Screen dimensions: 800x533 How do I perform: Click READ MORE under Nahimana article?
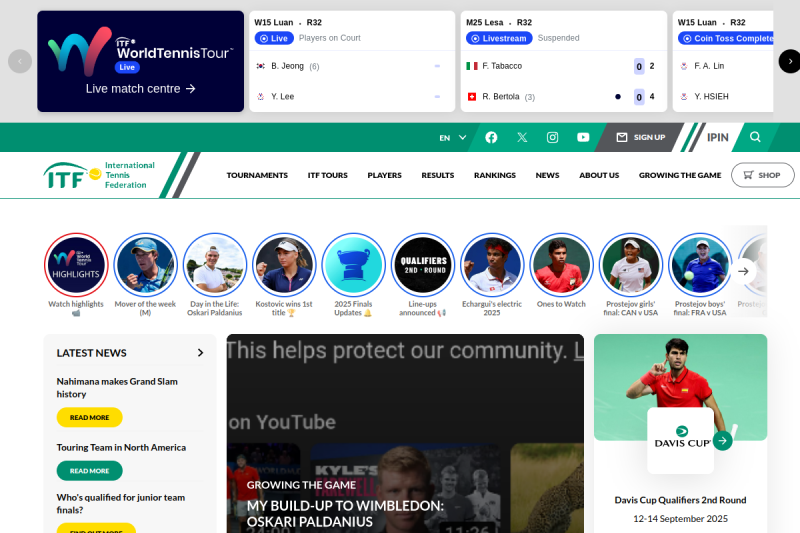point(89,417)
